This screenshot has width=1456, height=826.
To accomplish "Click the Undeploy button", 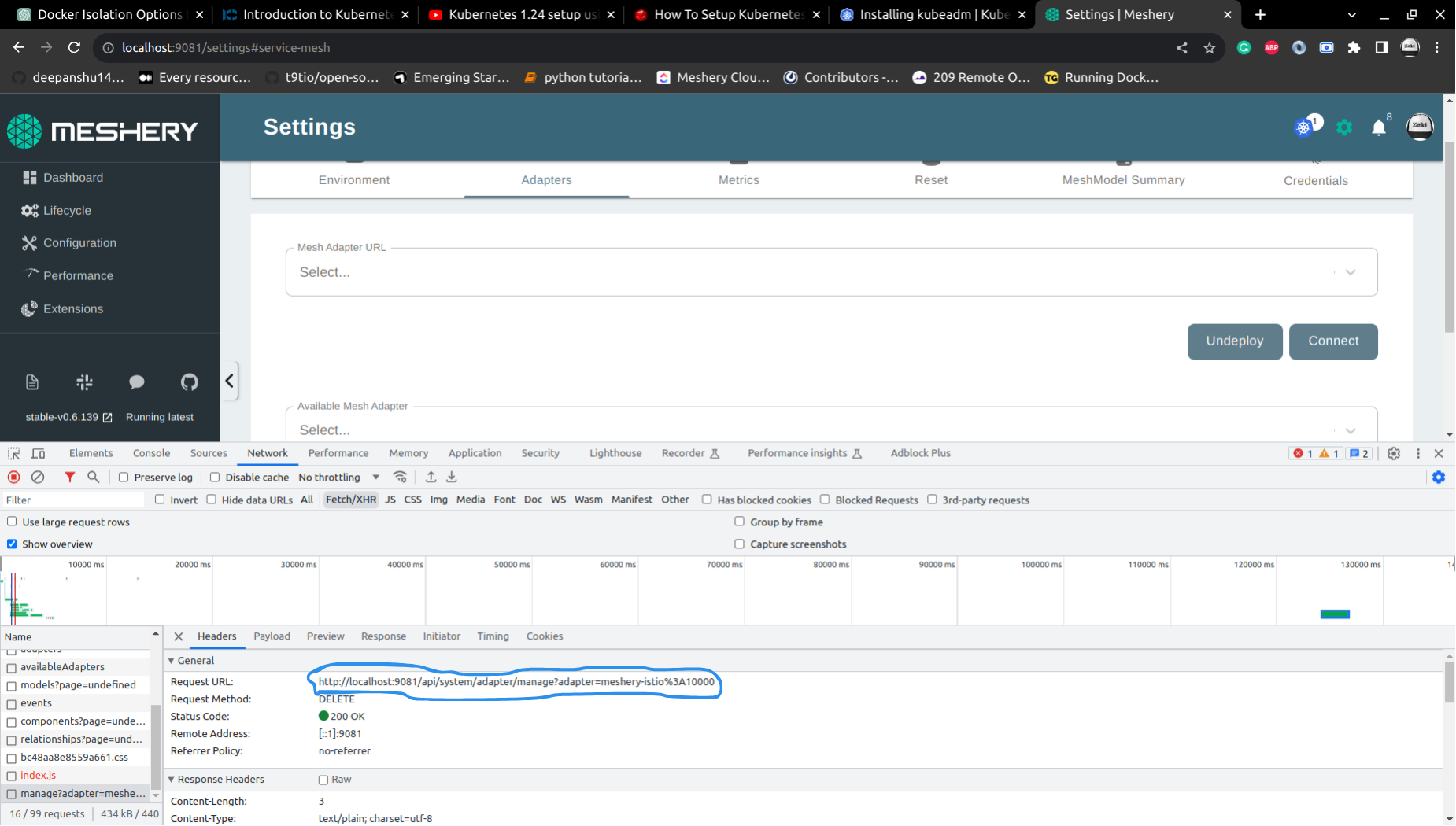I will (x=1235, y=341).
